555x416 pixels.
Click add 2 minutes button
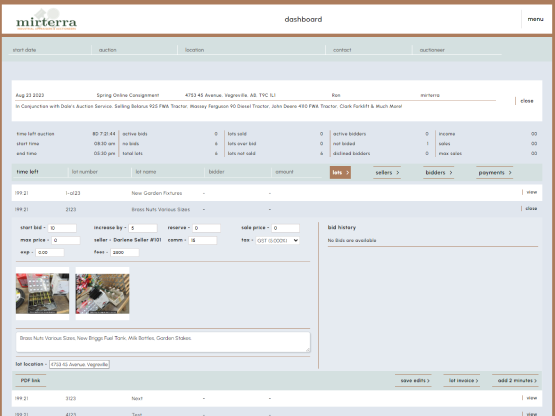[515, 381]
